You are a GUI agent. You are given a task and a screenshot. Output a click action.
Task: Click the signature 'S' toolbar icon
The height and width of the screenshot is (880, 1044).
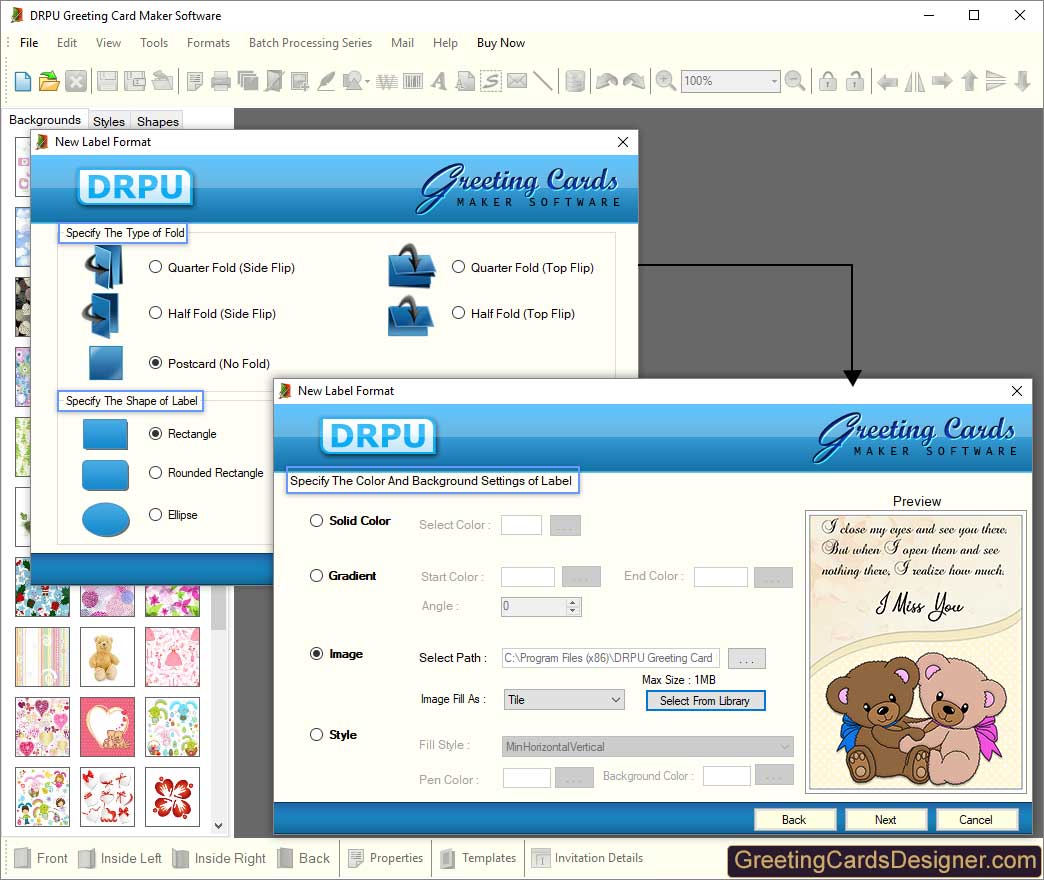(491, 81)
